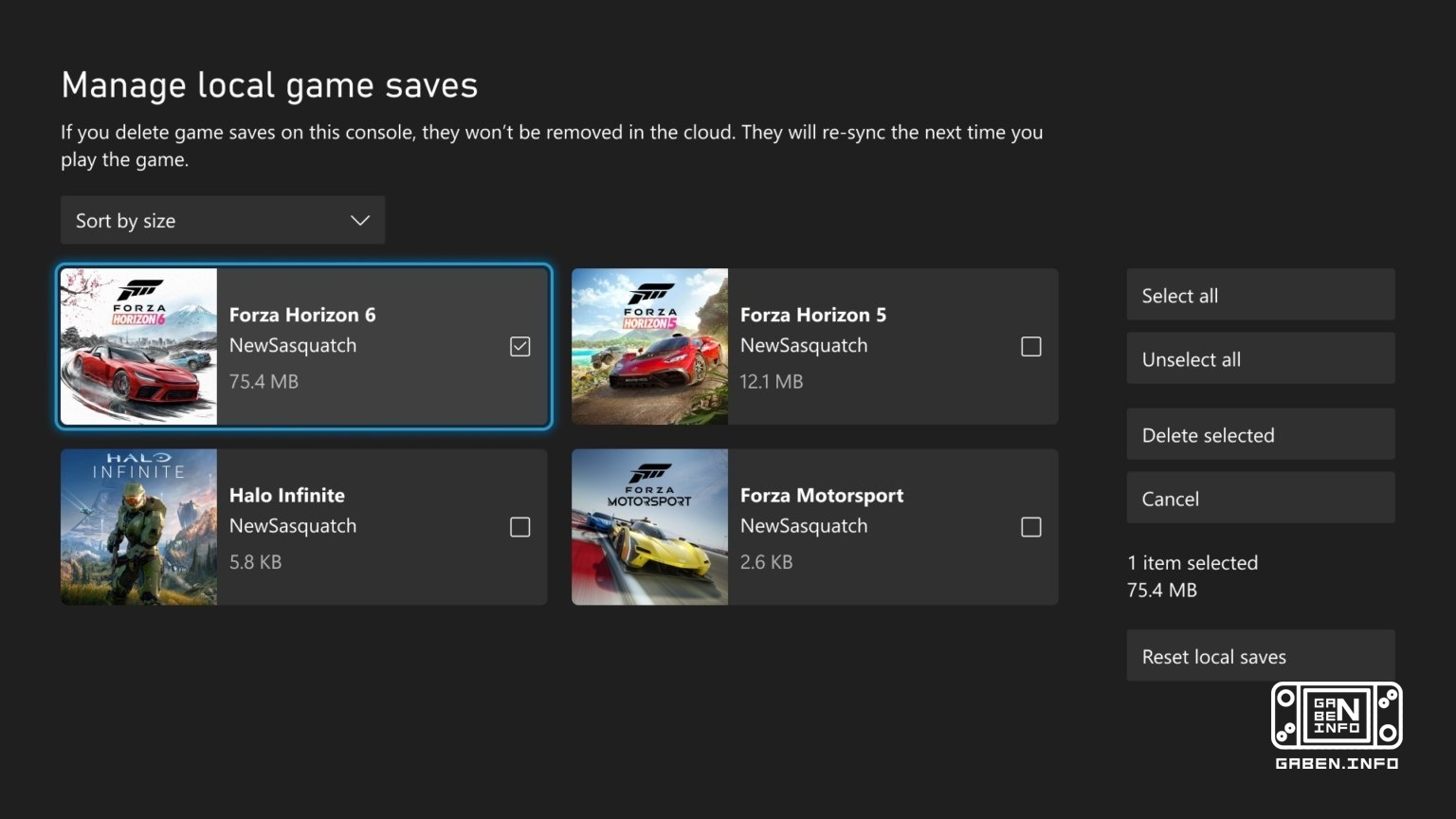The width and height of the screenshot is (1456, 819).
Task: Click NewSasquatch under Forza Horizon 5
Action: 804,345
